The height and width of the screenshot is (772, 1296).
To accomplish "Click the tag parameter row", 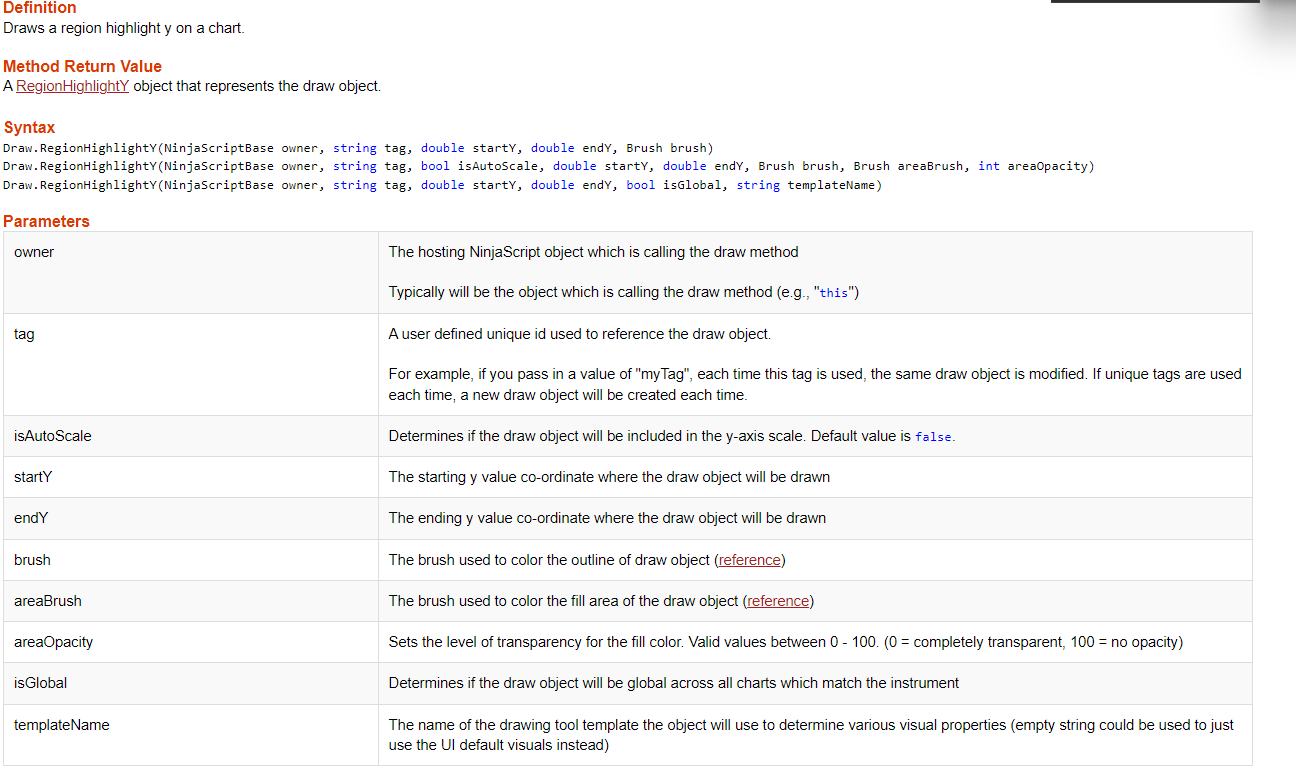I will pyautogui.click(x=23, y=333).
